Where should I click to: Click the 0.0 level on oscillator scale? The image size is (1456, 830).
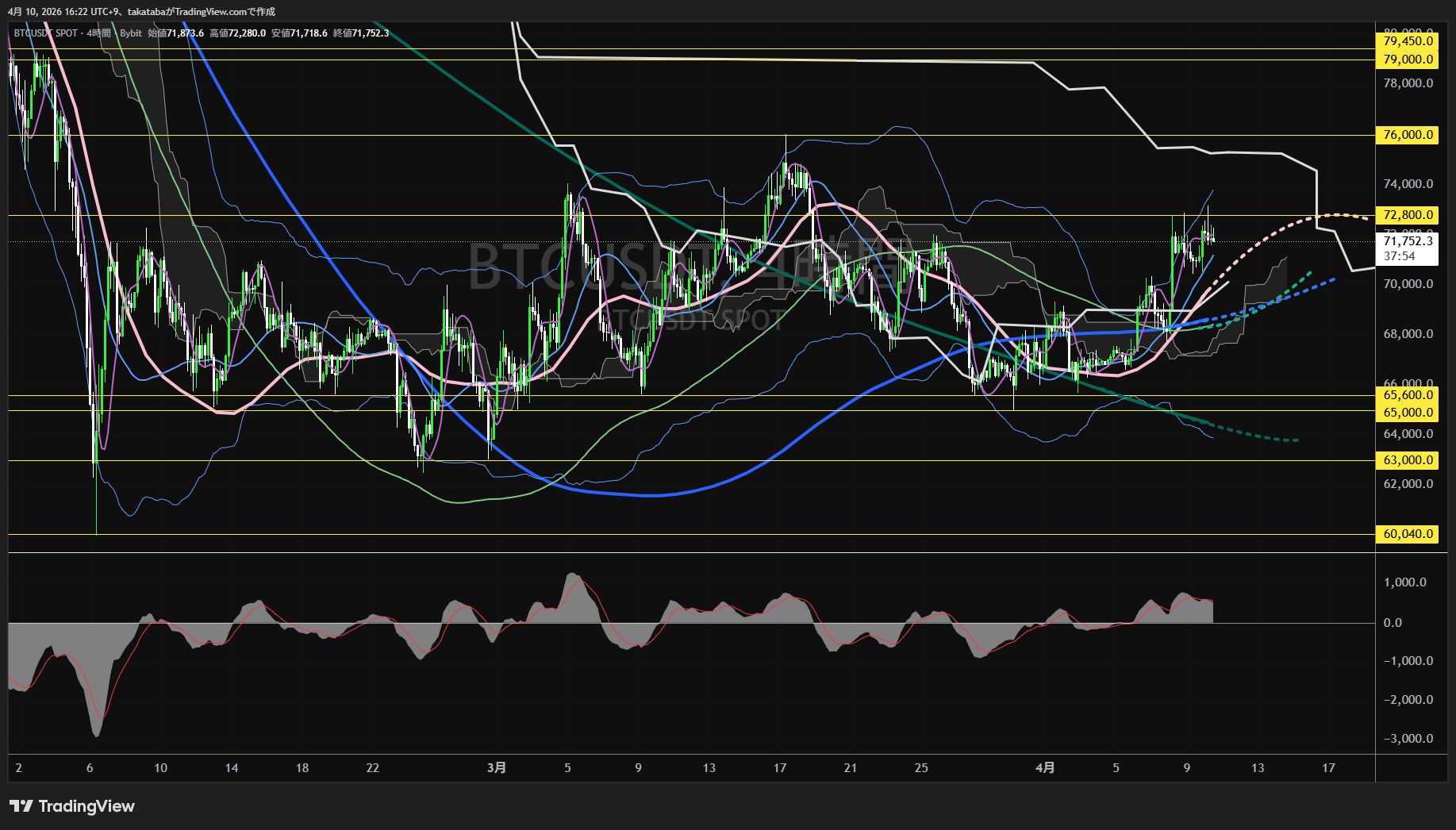pos(1393,623)
